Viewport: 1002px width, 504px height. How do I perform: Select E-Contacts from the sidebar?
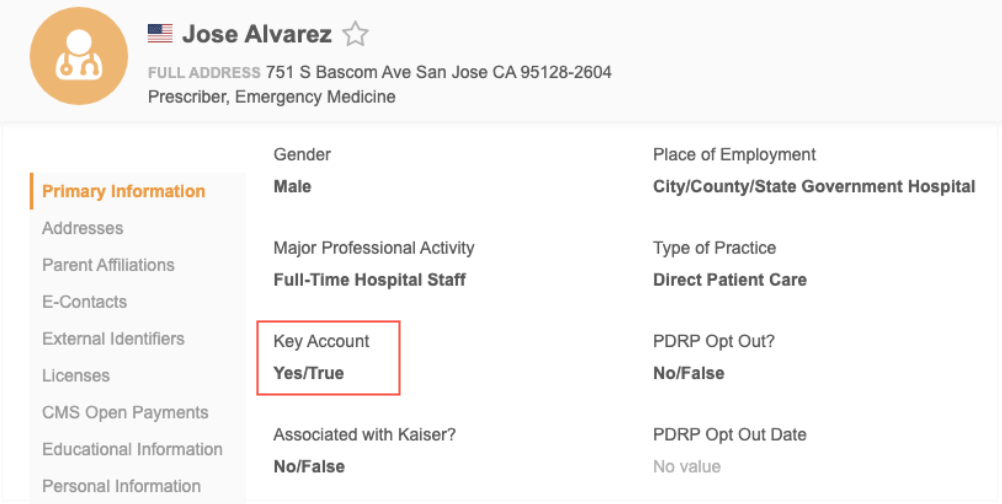84,302
